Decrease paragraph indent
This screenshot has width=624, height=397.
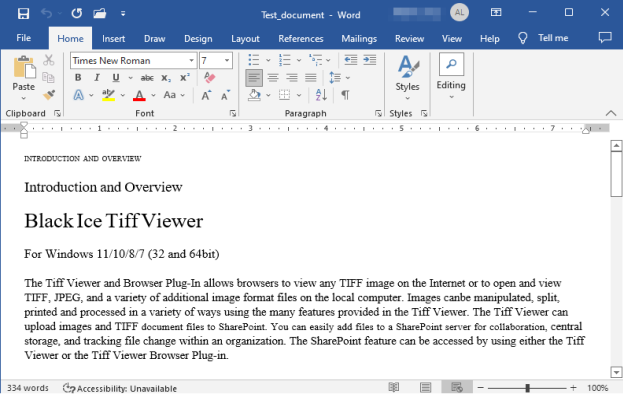click(351, 60)
